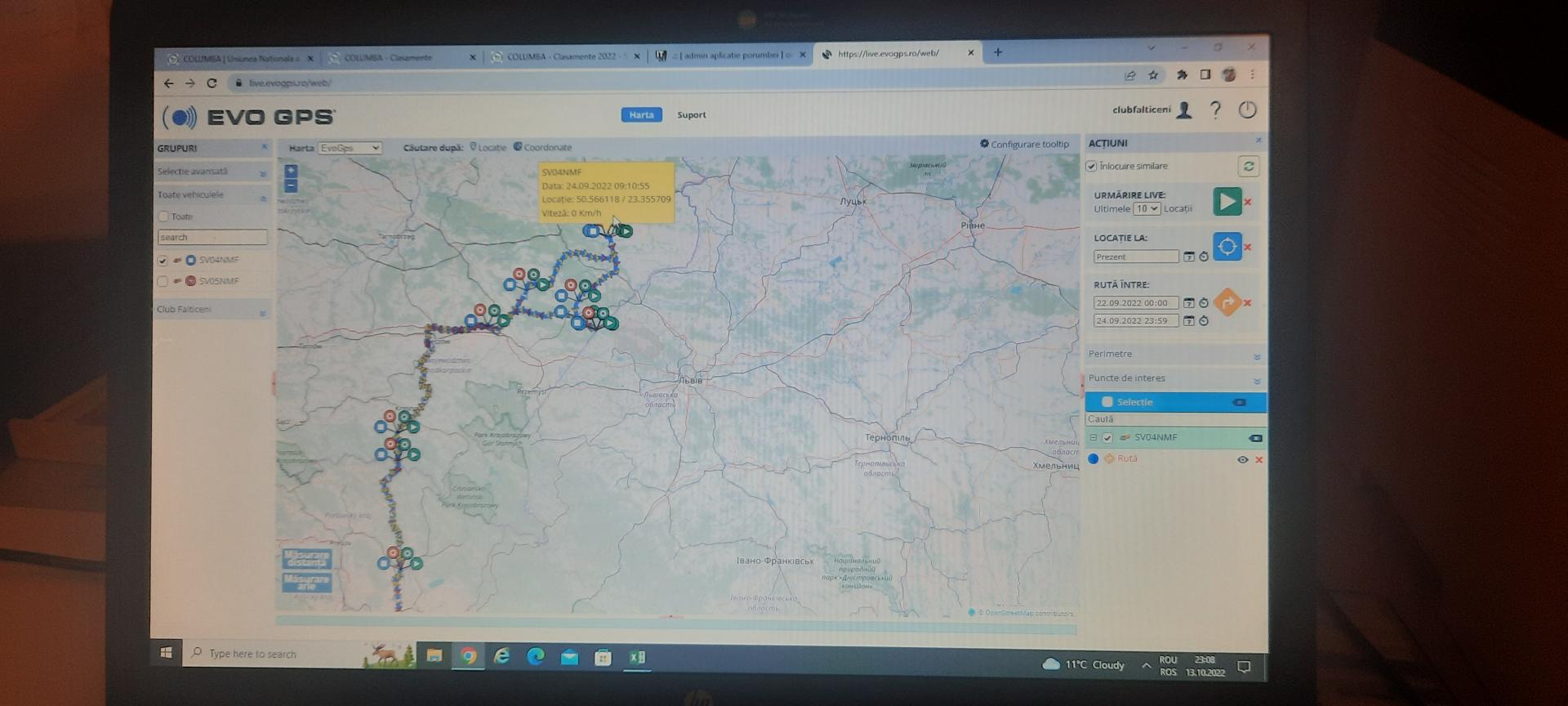Expand the Perimetre section
This screenshot has height=706, width=1568.
pos(1256,356)
